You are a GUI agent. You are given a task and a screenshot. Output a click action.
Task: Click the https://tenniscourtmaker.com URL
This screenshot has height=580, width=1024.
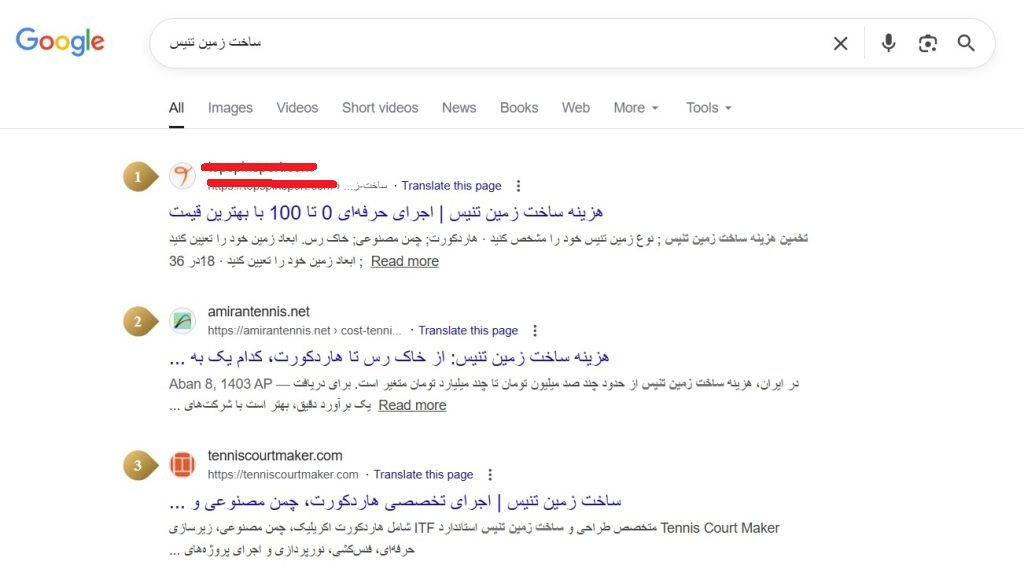pyautogui.click(x=283, y=474)
